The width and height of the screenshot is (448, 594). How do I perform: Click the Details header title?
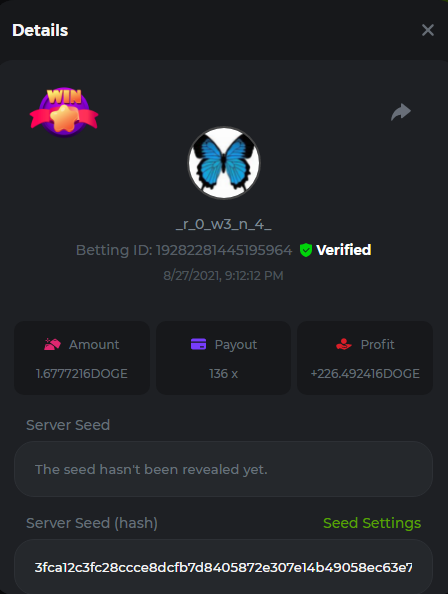coord(40,30)
